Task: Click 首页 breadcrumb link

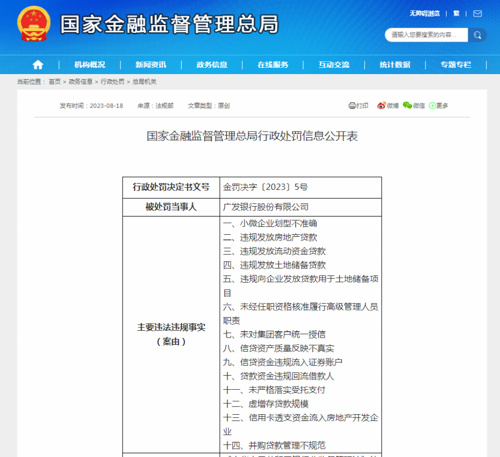Action: tap(55, 82)
